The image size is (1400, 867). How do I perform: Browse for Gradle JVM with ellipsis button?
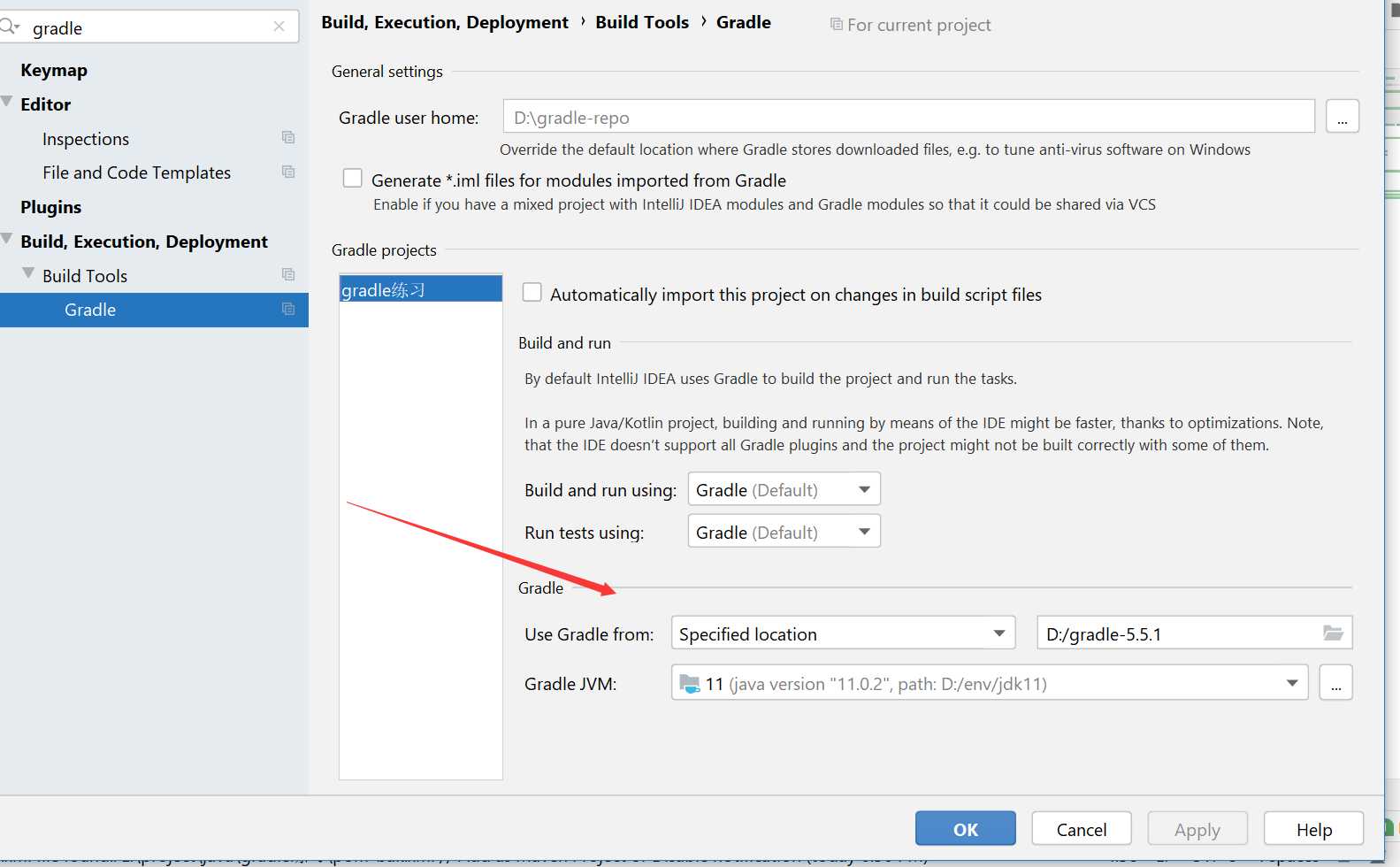click(1336, 683)
